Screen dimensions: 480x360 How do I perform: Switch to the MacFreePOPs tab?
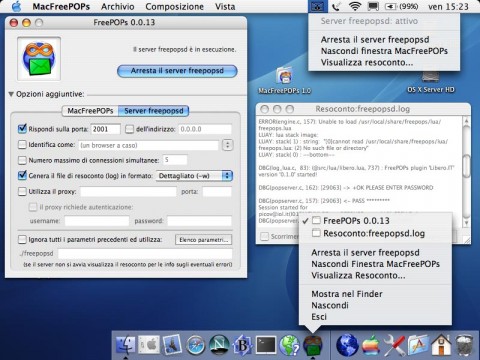coord(90,111)
